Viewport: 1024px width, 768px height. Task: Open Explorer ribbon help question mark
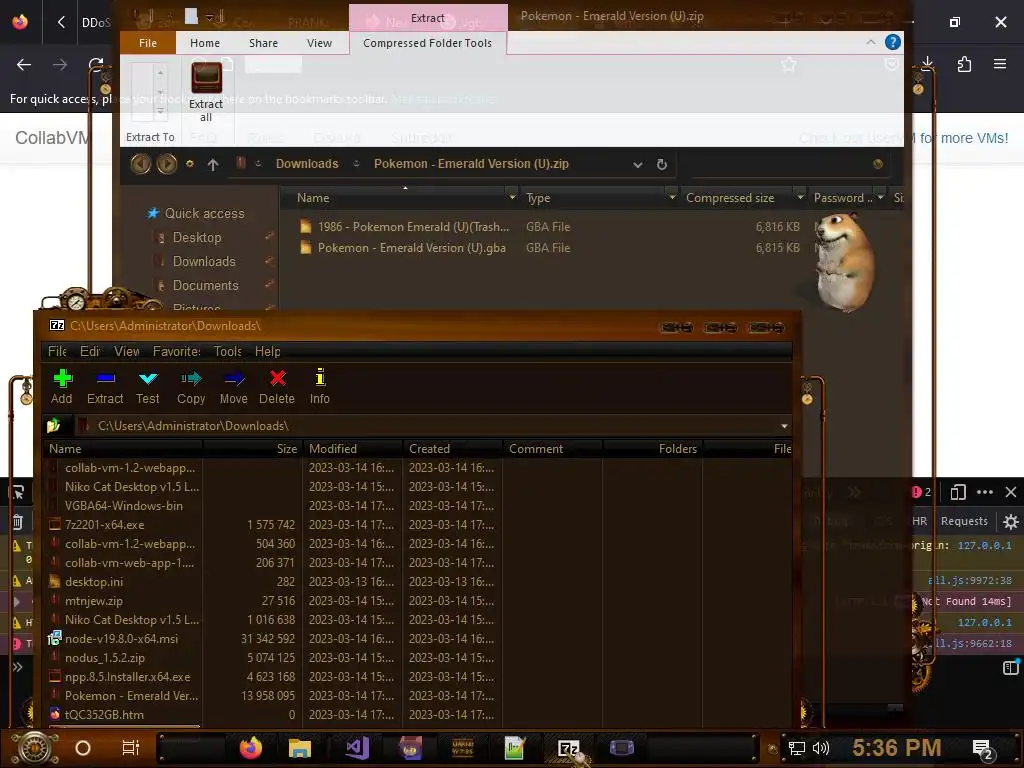tap(893, 42)
